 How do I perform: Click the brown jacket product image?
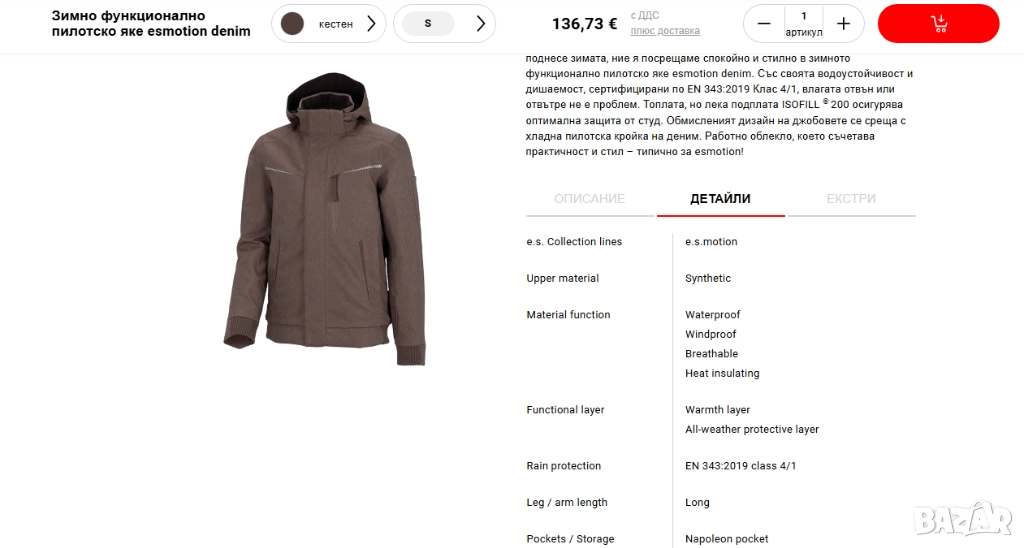(326, 219)
